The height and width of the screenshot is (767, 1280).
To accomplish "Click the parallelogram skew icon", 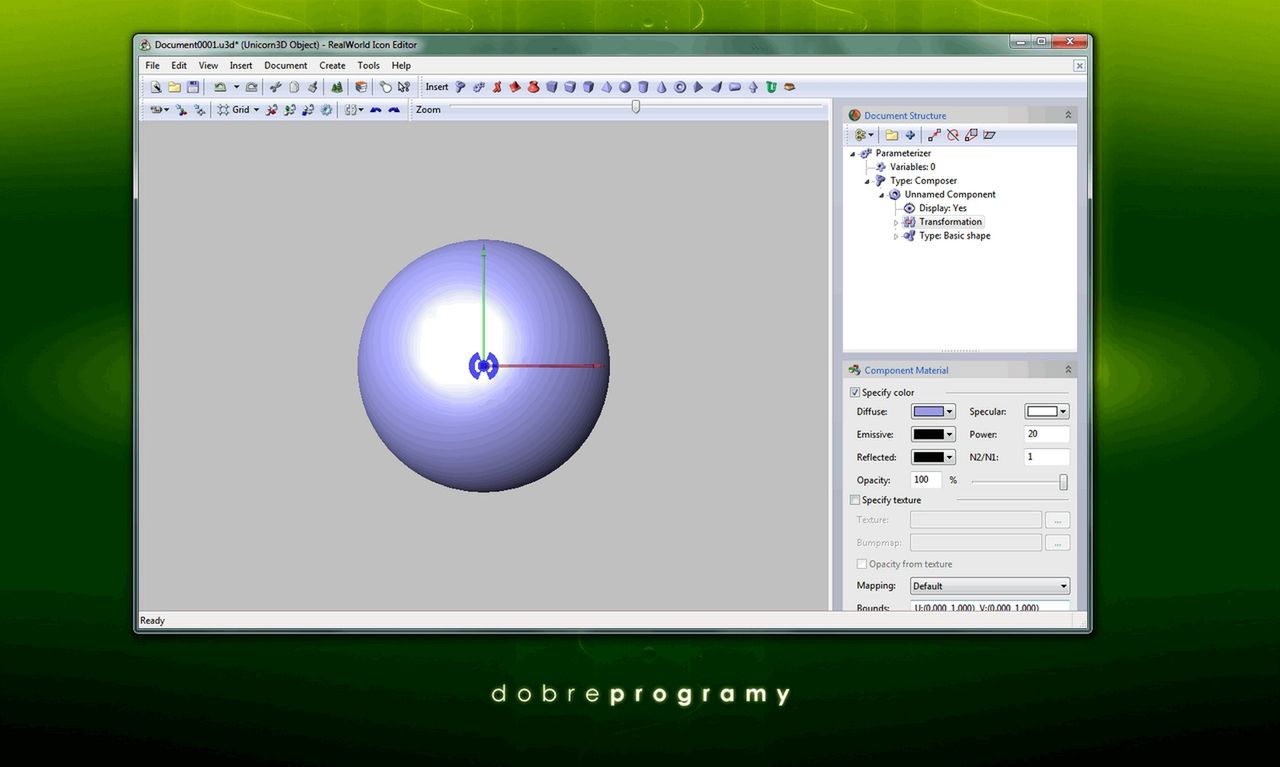I will click(990, 135).
